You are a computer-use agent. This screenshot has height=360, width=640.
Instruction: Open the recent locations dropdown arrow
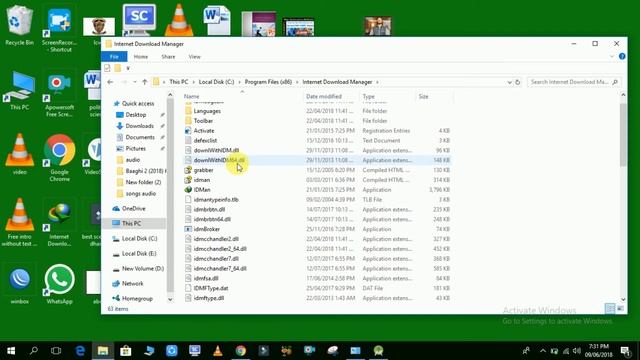pyautogui.click(x=135, y=82)
